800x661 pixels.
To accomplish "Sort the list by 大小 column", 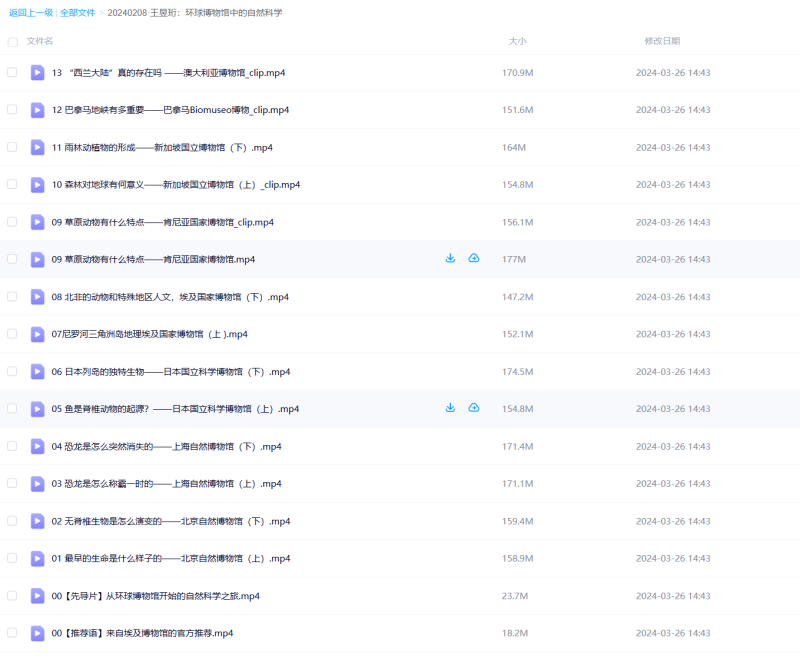I will tap(517, 41).
